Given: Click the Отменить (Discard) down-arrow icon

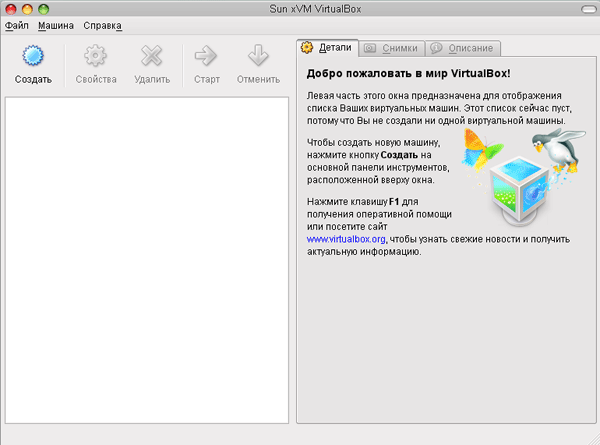Looking at the screenshot, I should [x=258, y=56].
